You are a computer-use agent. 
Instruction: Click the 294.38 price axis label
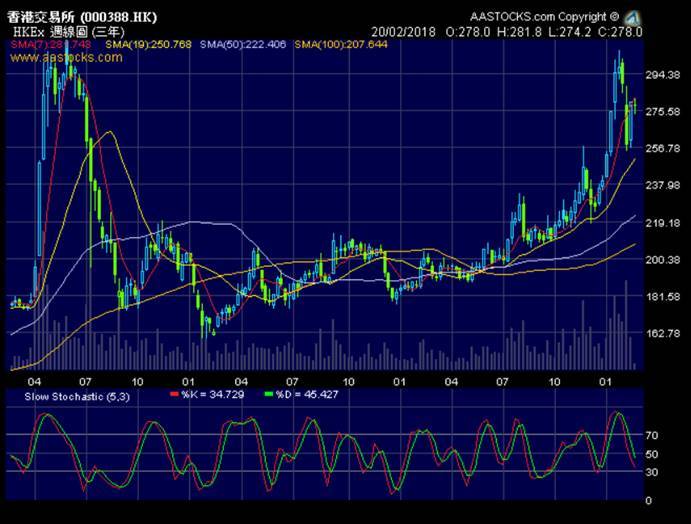pyautogui.click(x=663, y=75)
